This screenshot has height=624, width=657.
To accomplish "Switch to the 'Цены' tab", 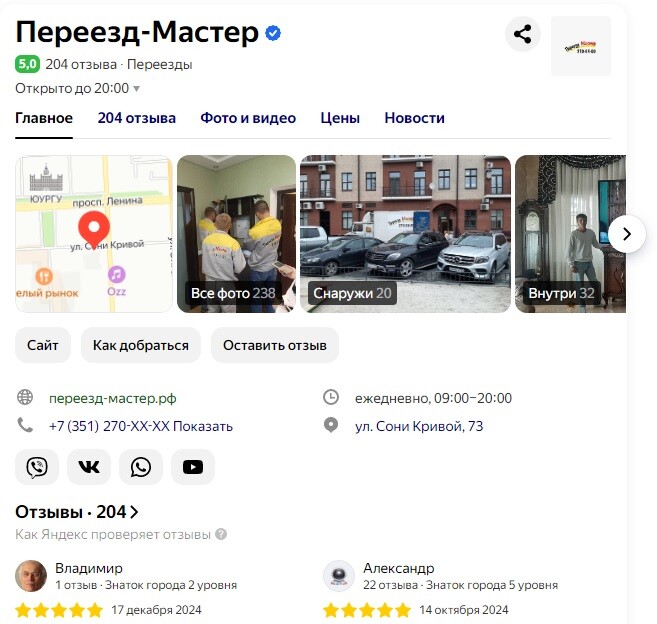I will coord(340,118).
